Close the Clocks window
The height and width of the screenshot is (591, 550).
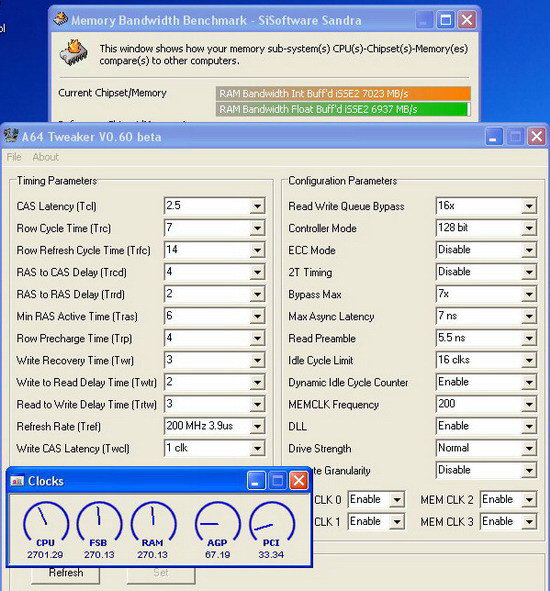(x=299, y=481)
